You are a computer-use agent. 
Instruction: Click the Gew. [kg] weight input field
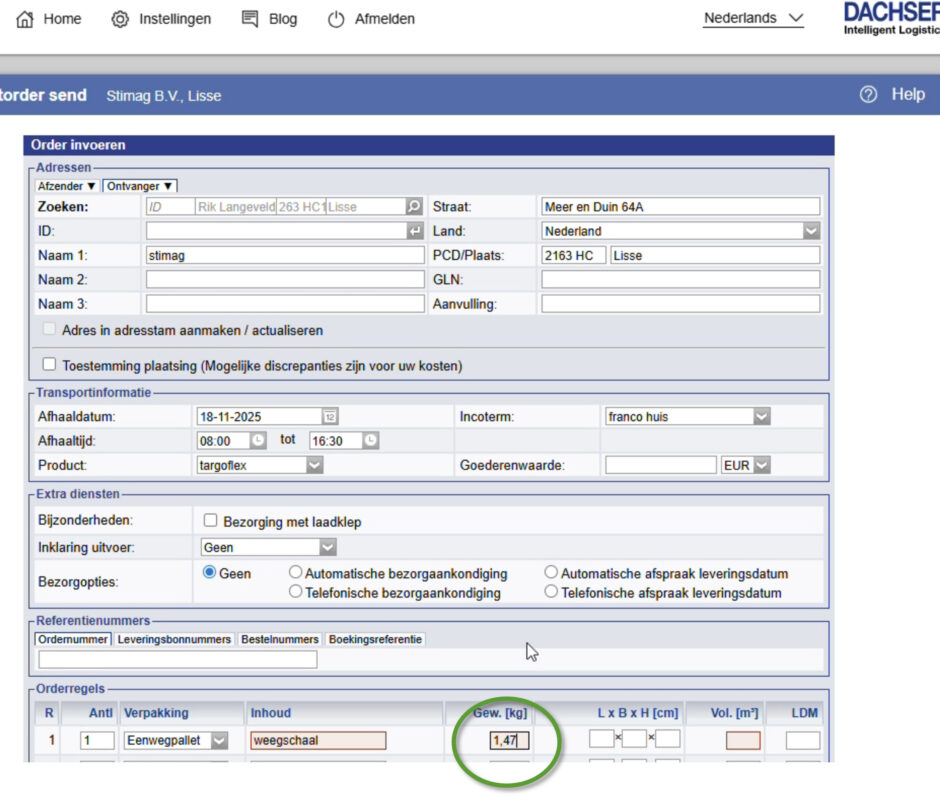pyautogui.click(x=509, y=741)
